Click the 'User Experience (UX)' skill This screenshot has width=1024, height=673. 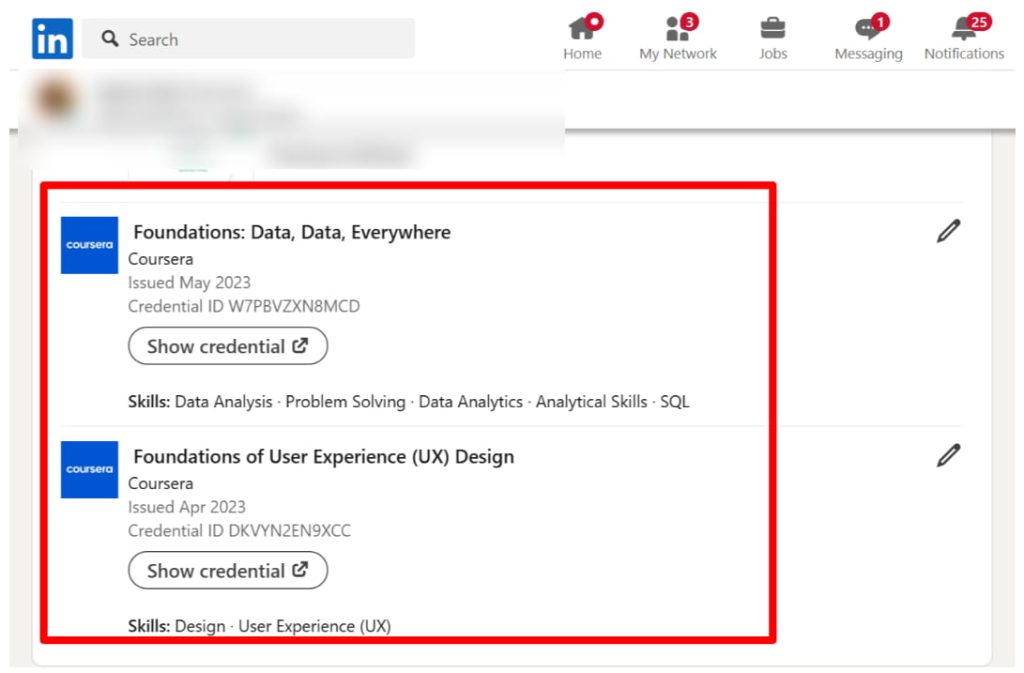315,626
